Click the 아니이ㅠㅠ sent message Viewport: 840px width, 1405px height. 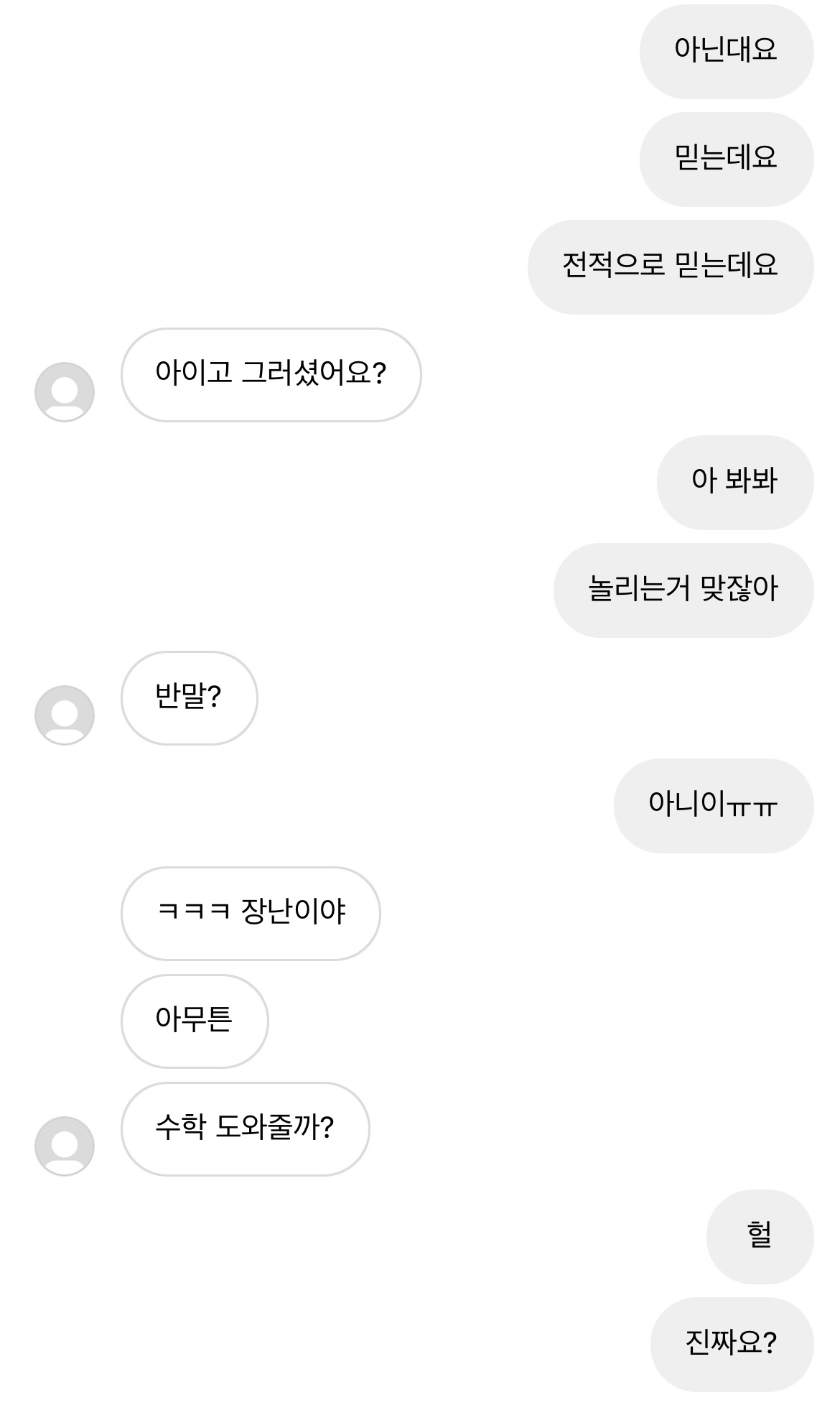713,805
